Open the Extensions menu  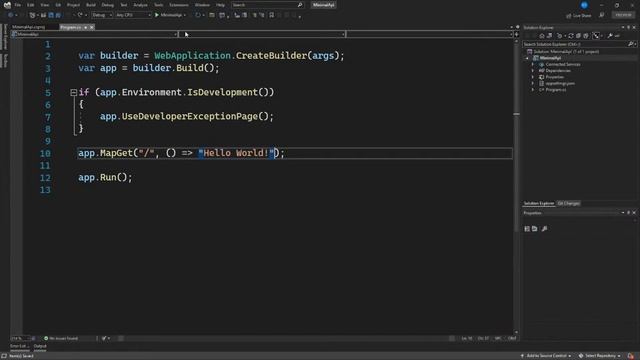point(179,5)
